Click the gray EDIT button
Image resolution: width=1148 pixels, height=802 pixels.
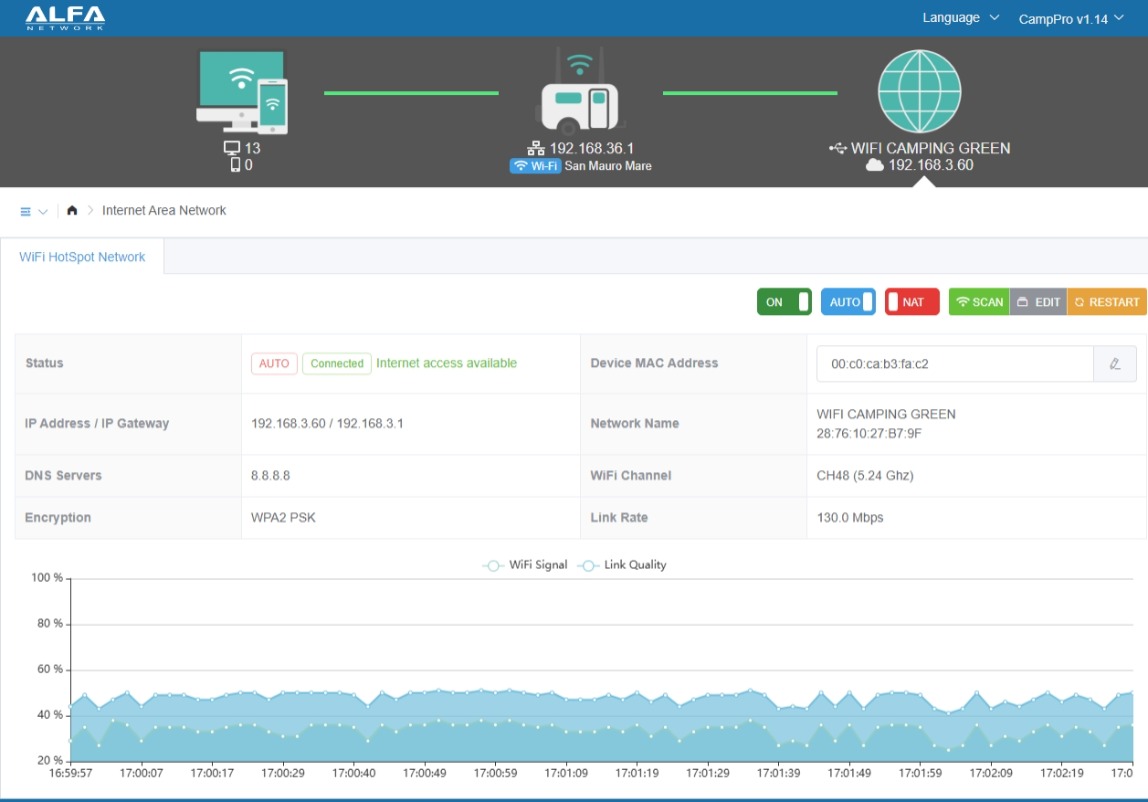tap(1038, 302)
